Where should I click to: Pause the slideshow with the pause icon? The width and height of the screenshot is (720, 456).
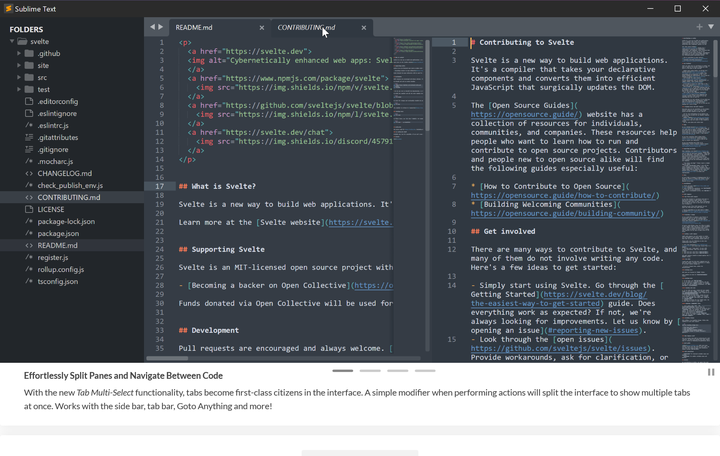[711, 372]
